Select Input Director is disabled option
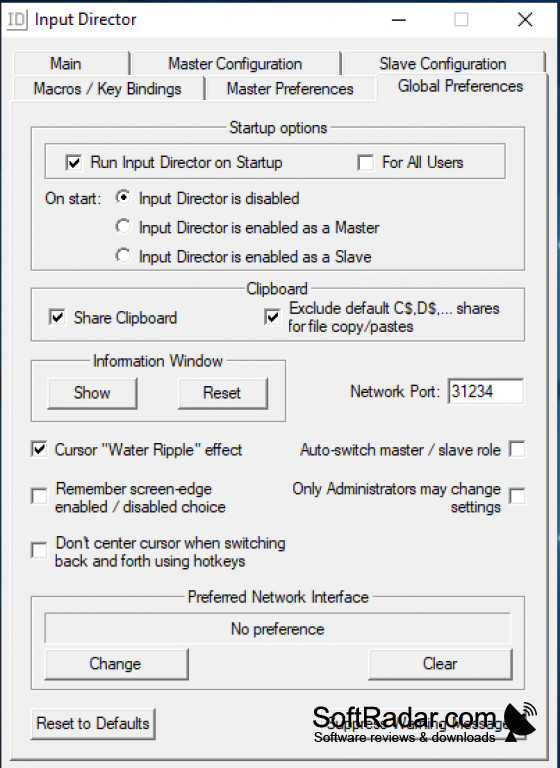The image size is (560, 768). [x=123, y=198]
